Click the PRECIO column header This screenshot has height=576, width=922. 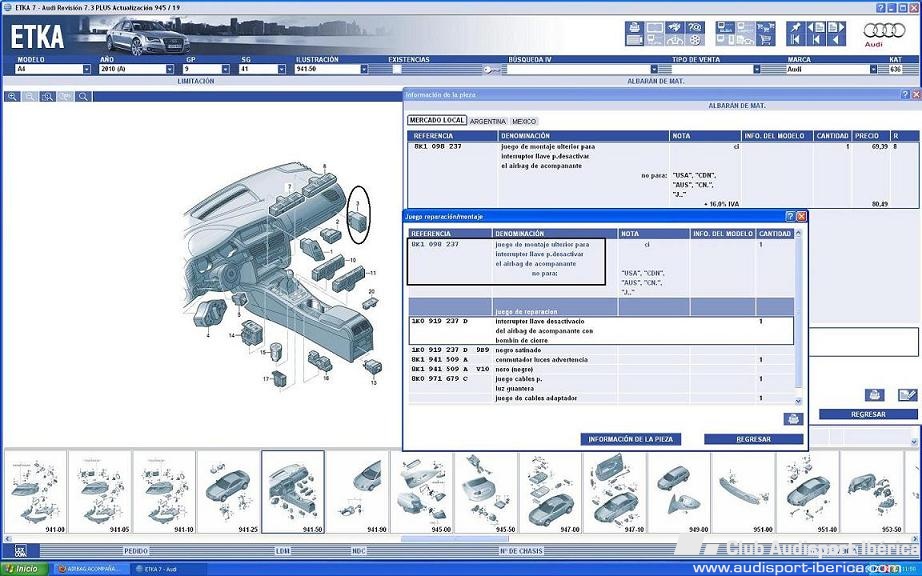(871, 136)
